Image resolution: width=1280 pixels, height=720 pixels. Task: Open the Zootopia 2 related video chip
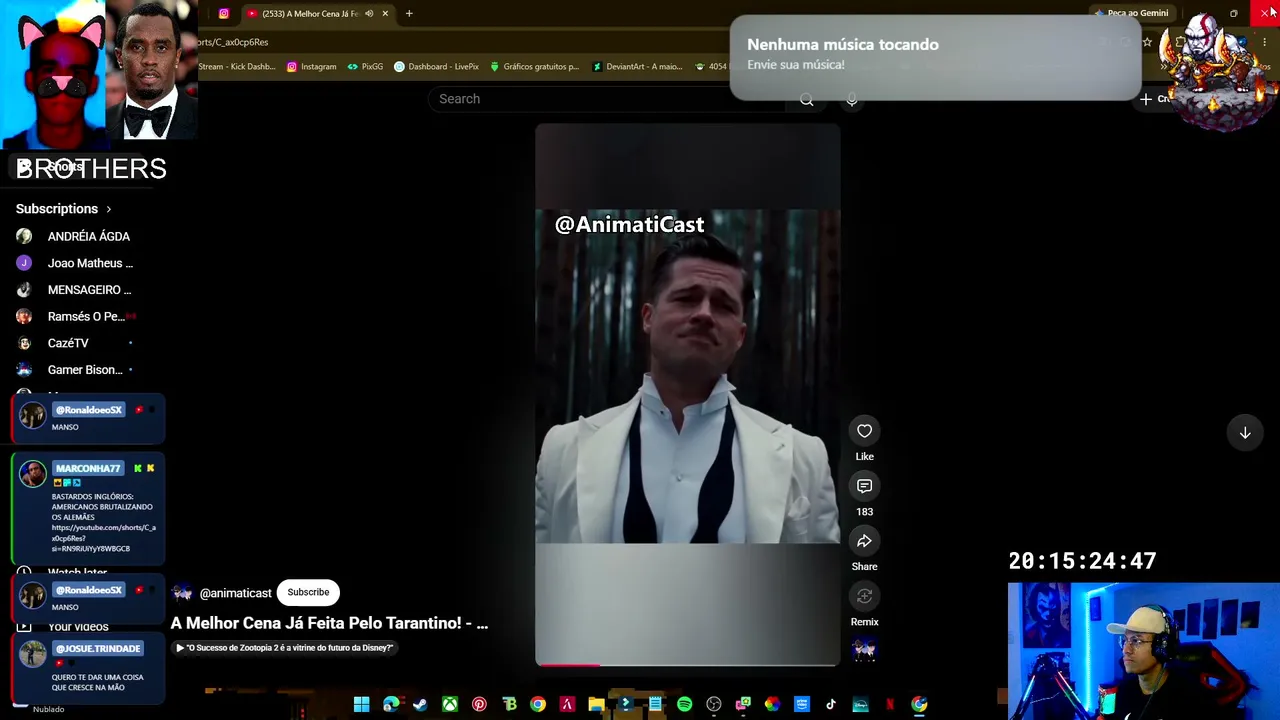click(x=285, y=648)
